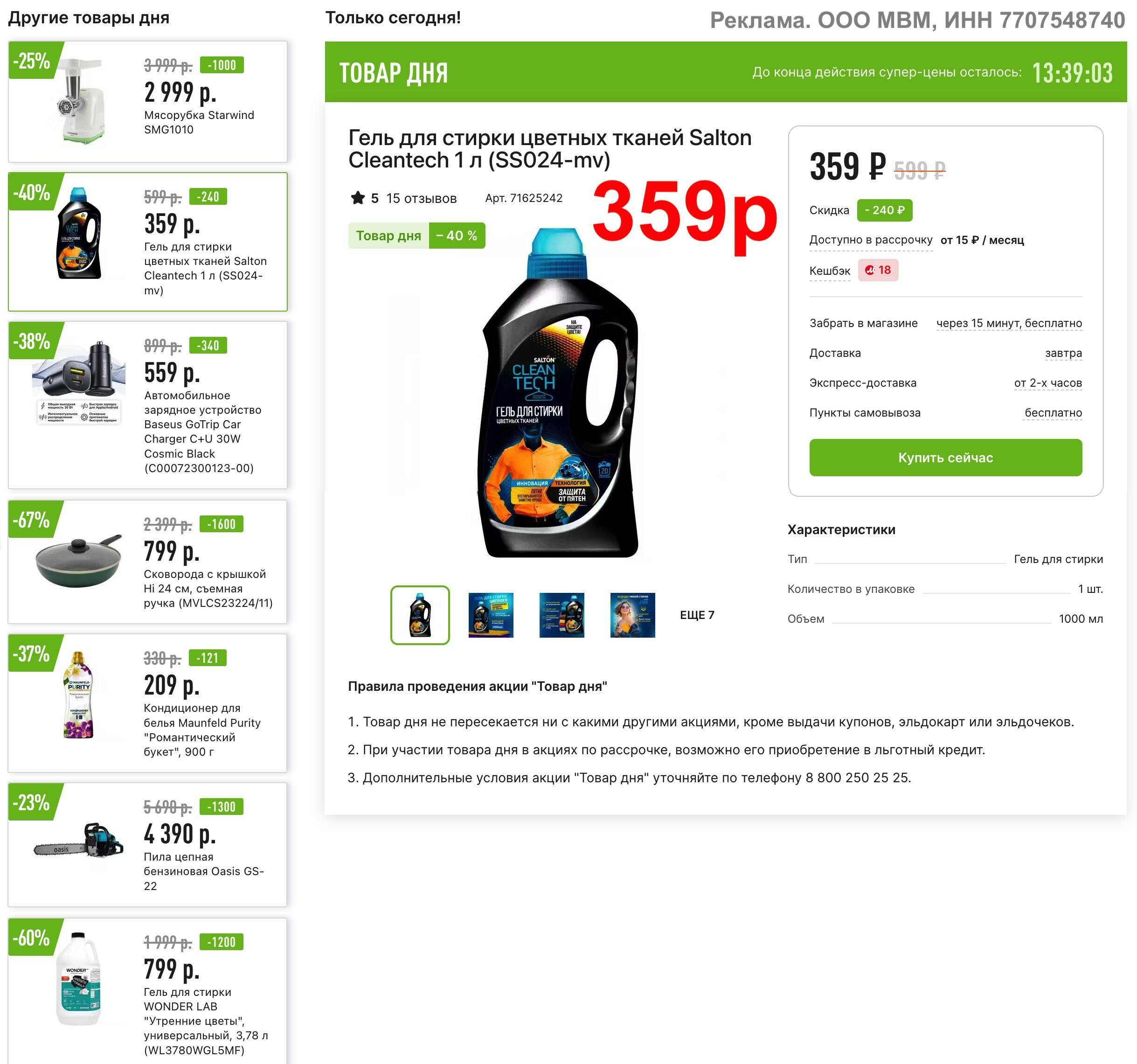Click the star rating icon

click(357, 198)
